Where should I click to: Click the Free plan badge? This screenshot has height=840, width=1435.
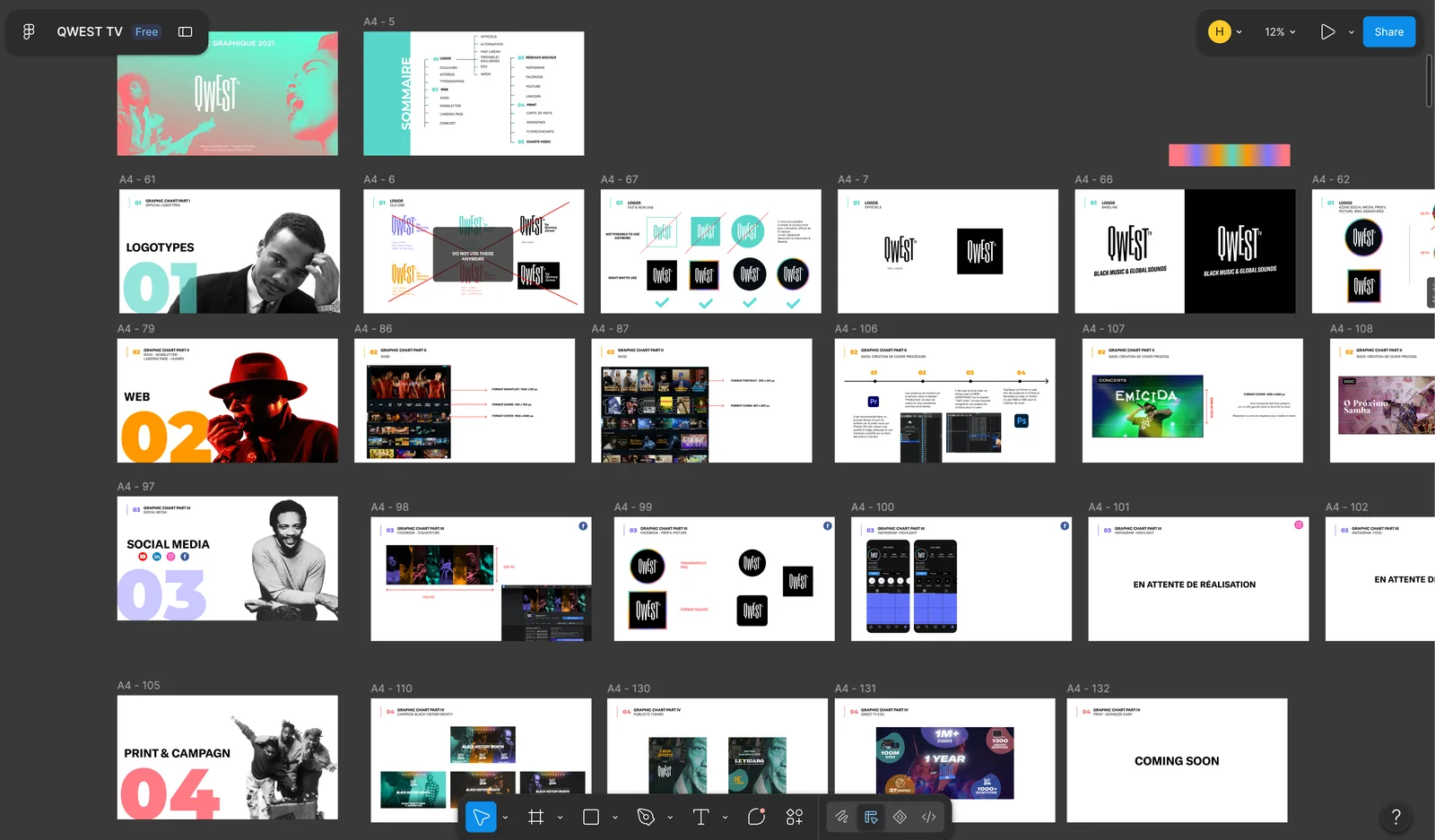pyautogui.click(x=146, y=32)
